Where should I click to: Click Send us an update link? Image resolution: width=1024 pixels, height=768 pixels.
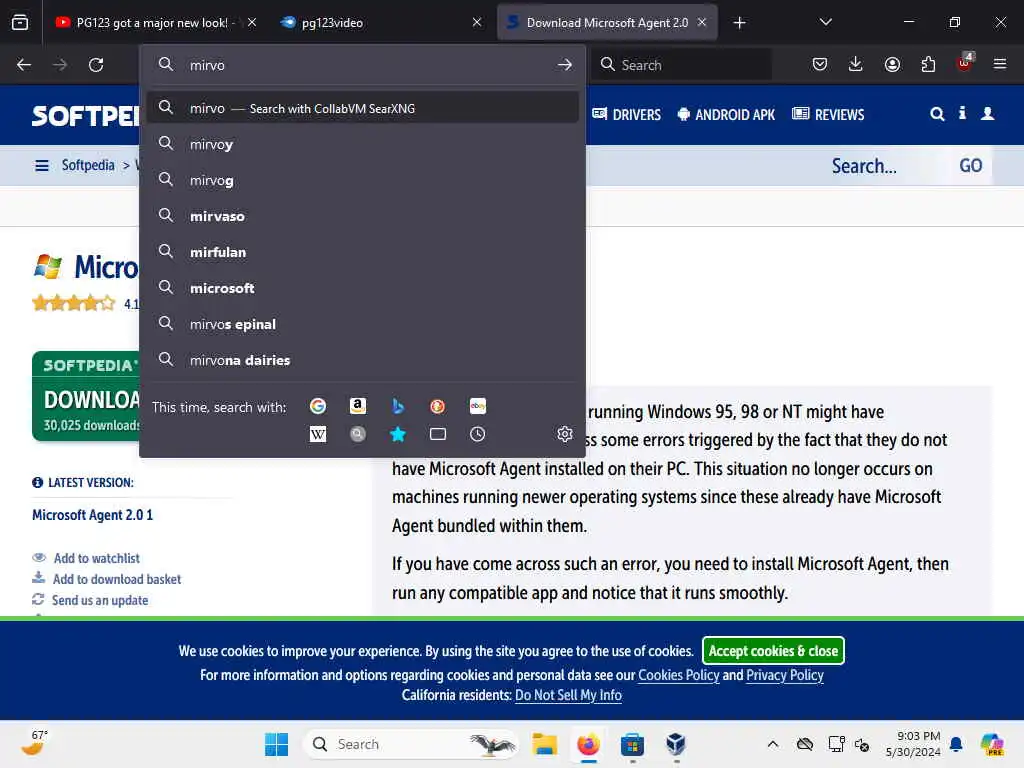pos(100,600)
